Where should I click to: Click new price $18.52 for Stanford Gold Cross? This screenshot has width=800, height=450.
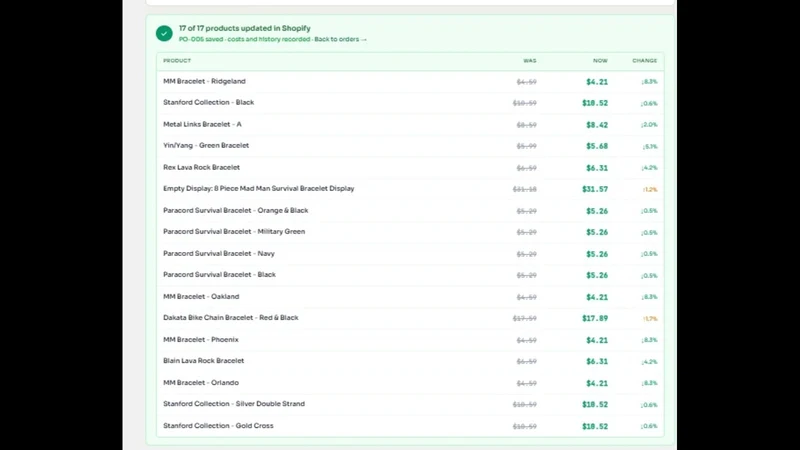point(595,426)
